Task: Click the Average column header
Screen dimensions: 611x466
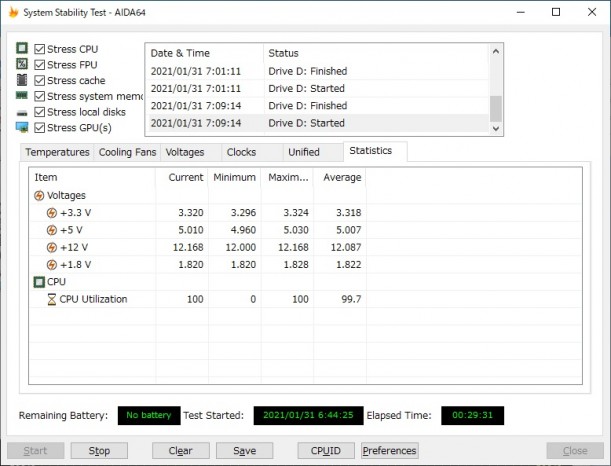Action: pos(339,177)
